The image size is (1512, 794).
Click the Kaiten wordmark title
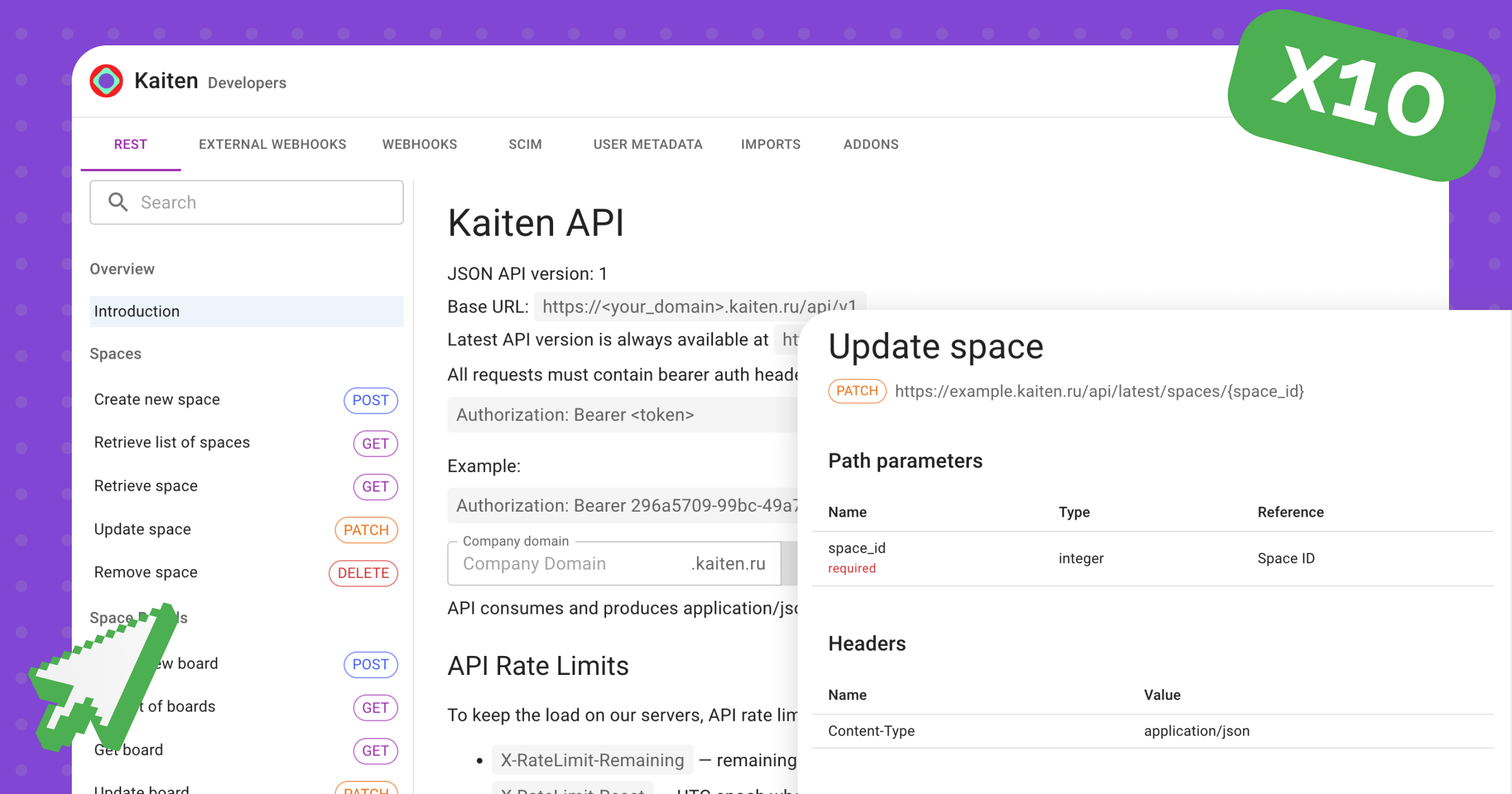166,81
